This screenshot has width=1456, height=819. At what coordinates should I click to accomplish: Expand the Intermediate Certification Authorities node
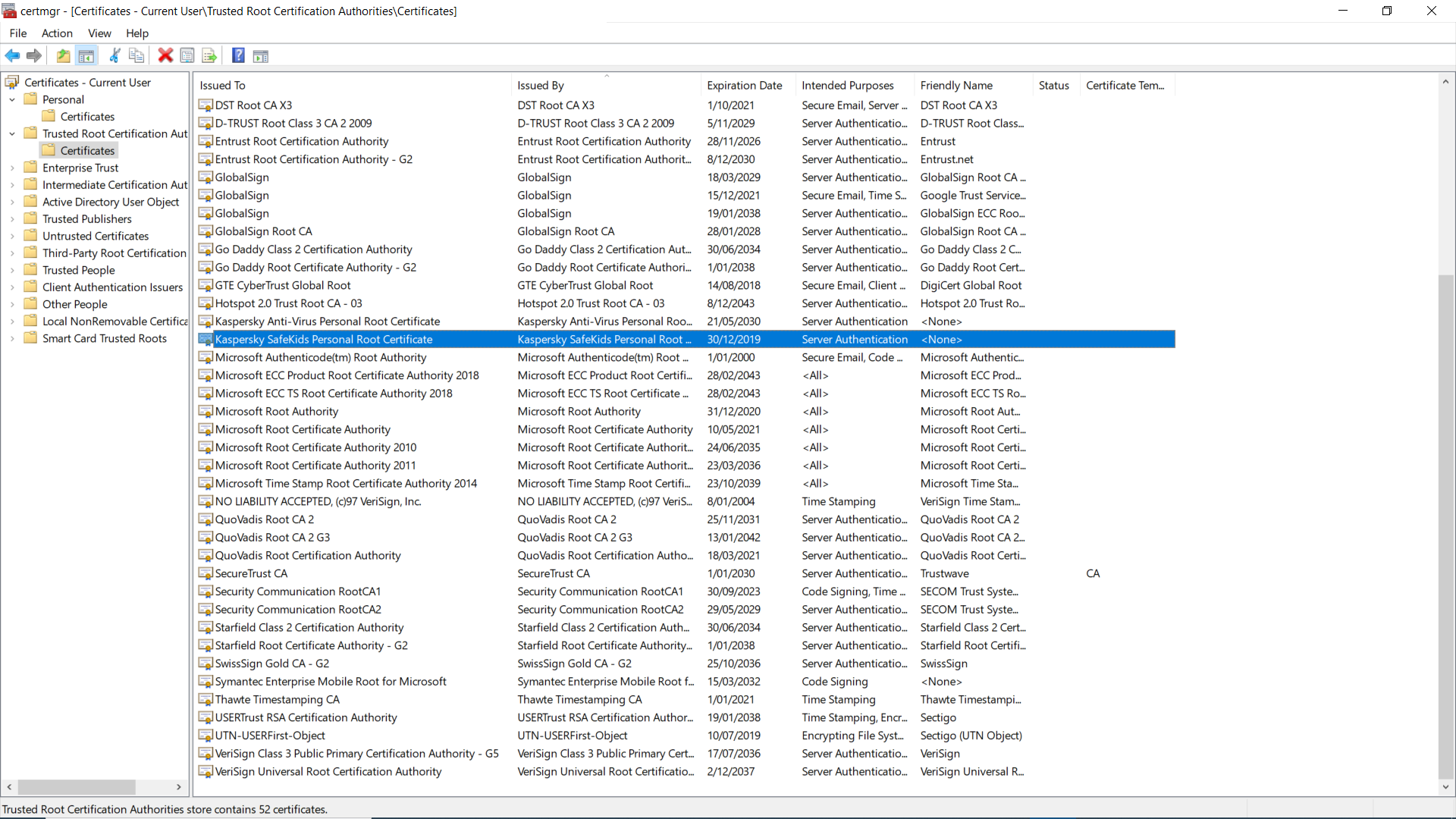coord(12,185)
